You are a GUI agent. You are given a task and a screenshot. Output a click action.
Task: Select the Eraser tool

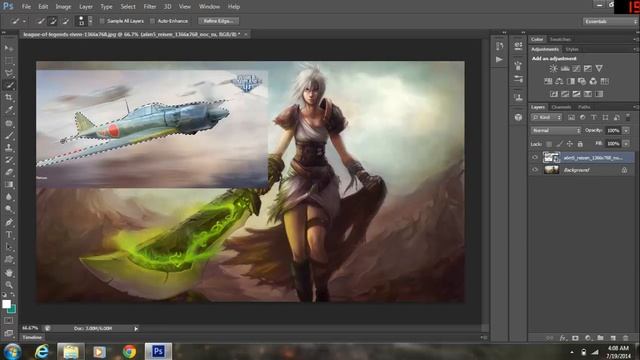coord(9,172)
